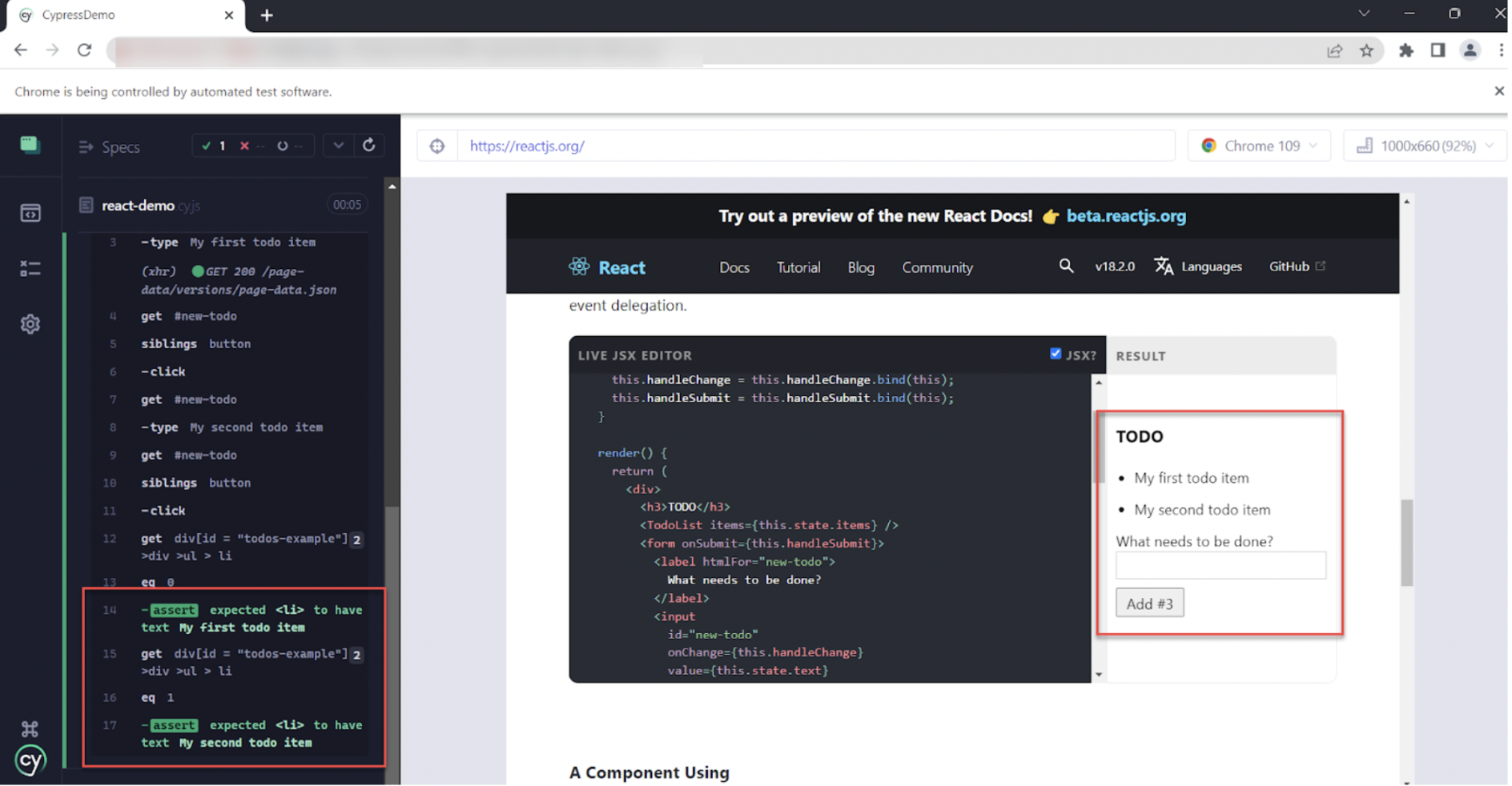Viewport: 1512px width, 786px height.
Task: Open Cypress Settings gear icon
Action: click(30, 324)
